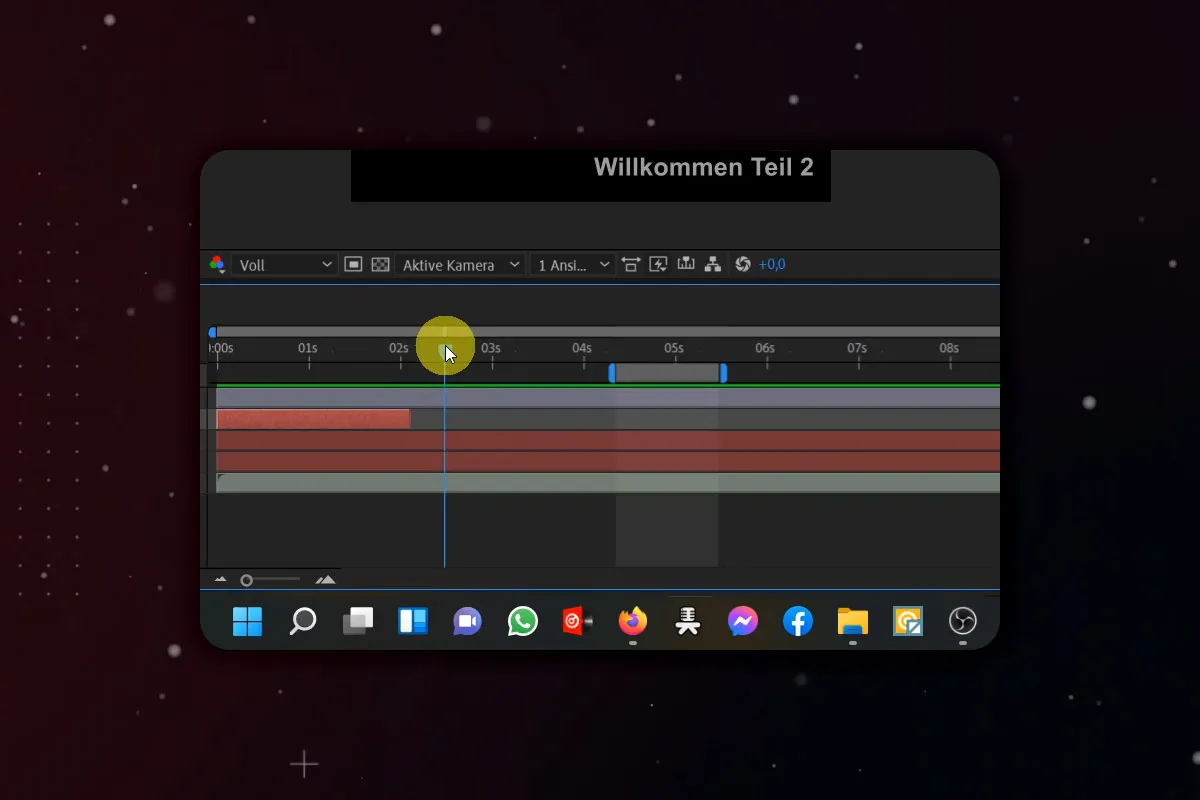Jump to the 05s ruler mark
Image resolution: width=1200 pixels, height=800 pixels.
tap(674, 349)
